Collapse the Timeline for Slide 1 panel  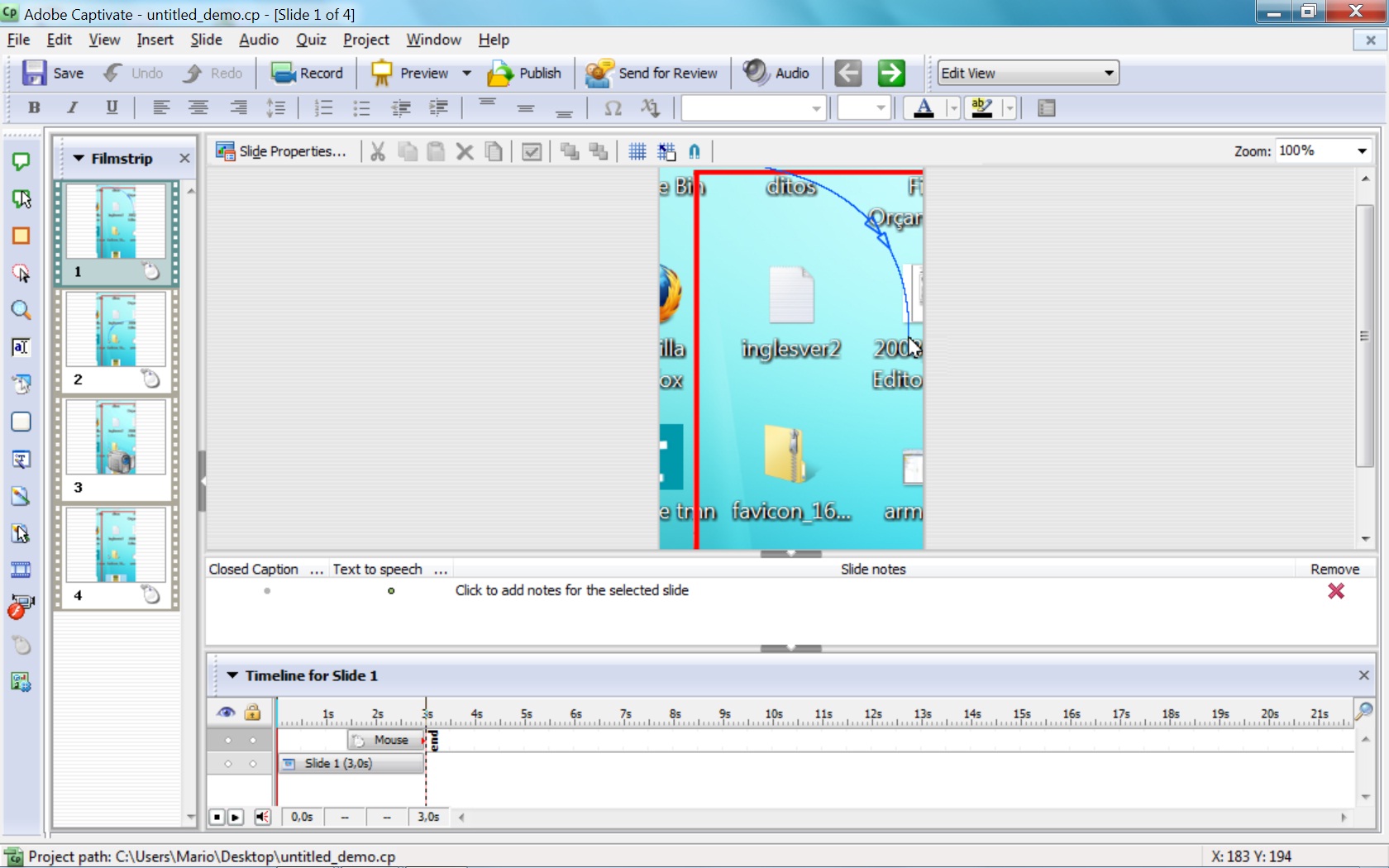point(231,675)
